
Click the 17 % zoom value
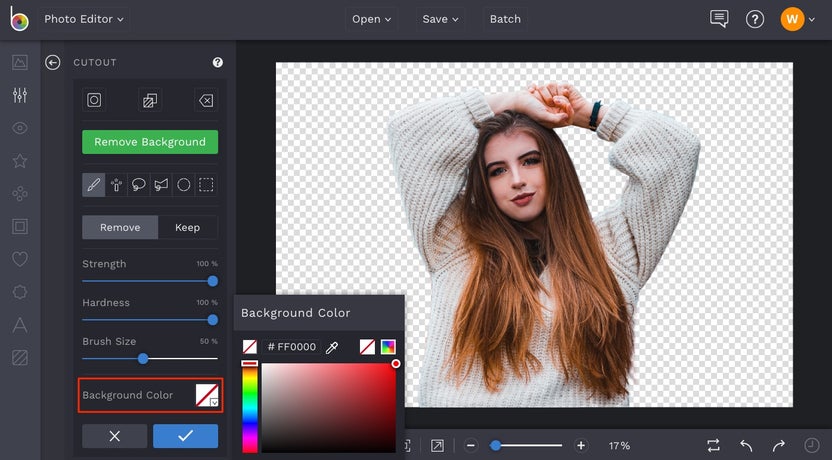[x=619, y=446]
